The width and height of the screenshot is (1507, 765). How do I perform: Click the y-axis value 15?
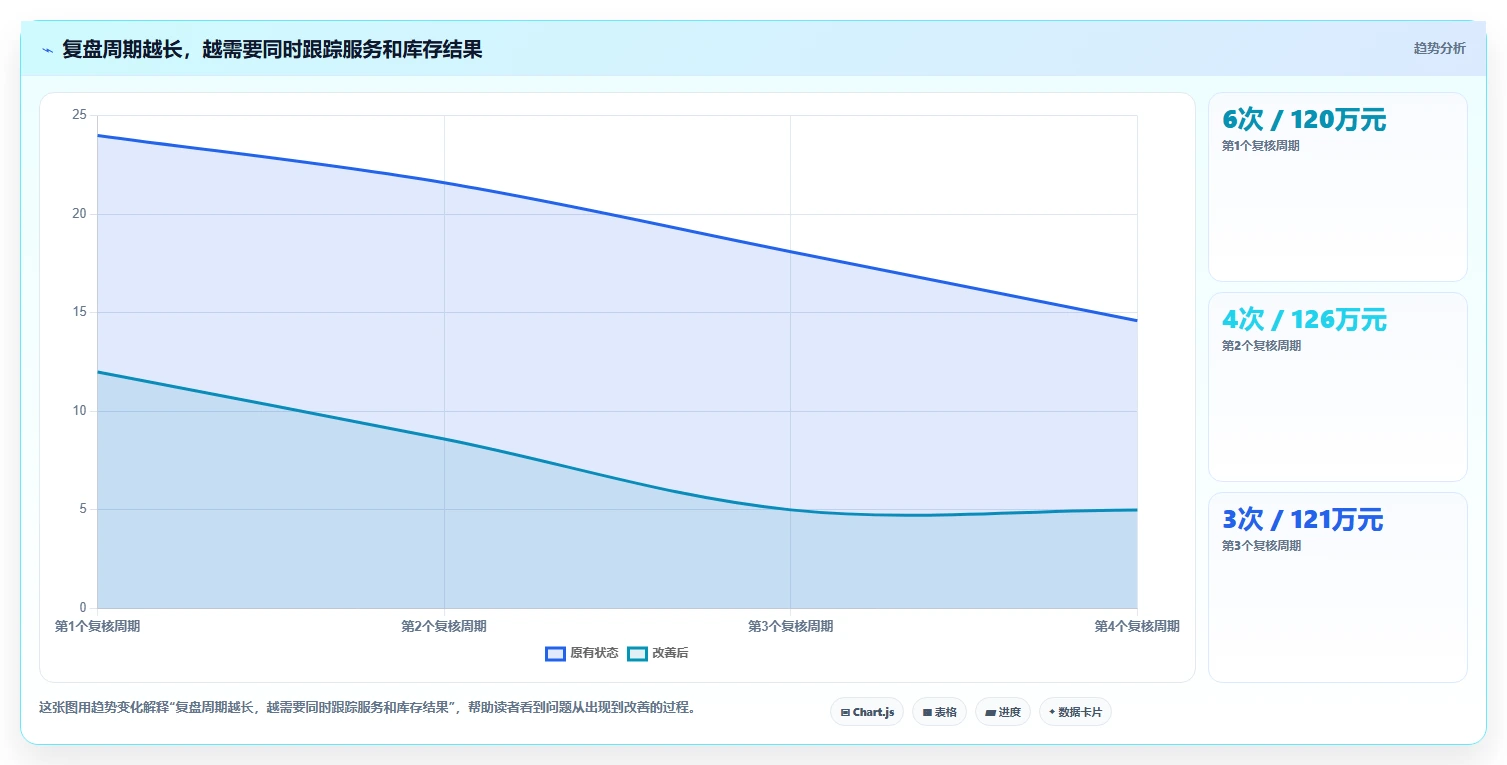pos(80,312)
